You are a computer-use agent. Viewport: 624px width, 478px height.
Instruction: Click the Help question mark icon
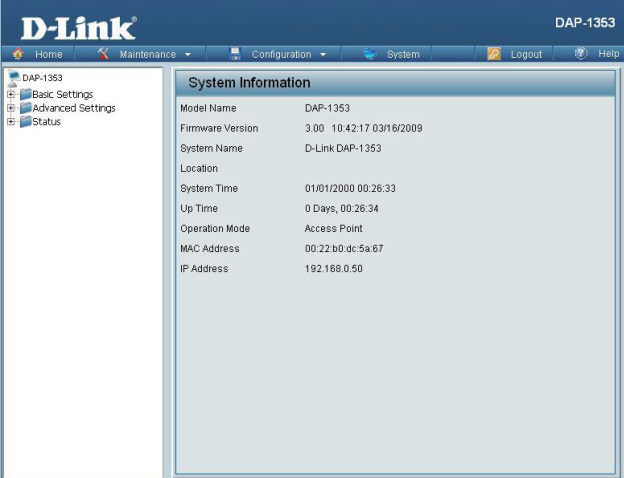[581, 53]
